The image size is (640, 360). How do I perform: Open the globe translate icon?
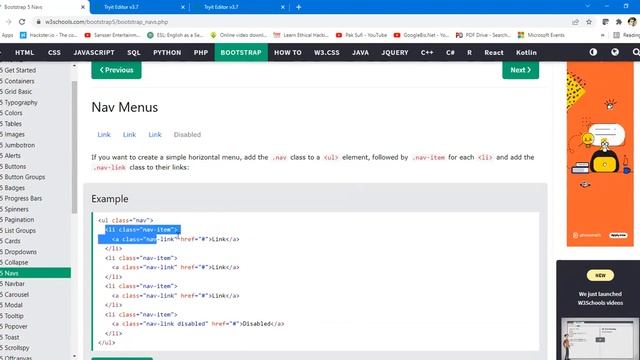click(615, 52)
